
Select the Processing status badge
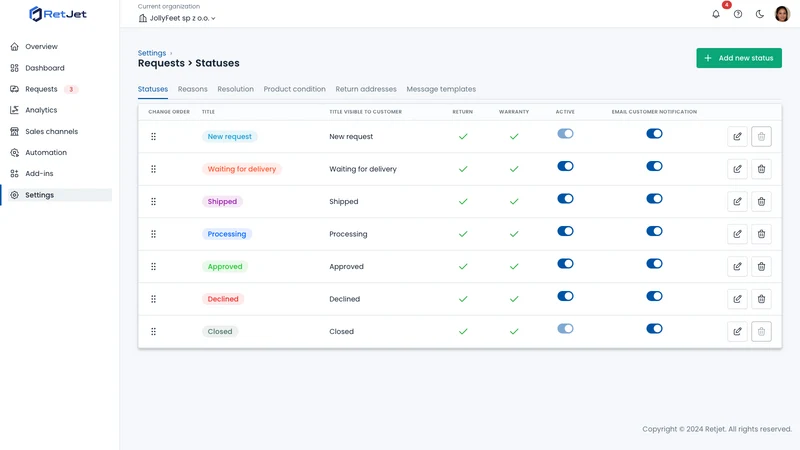(x=227, y=234)
